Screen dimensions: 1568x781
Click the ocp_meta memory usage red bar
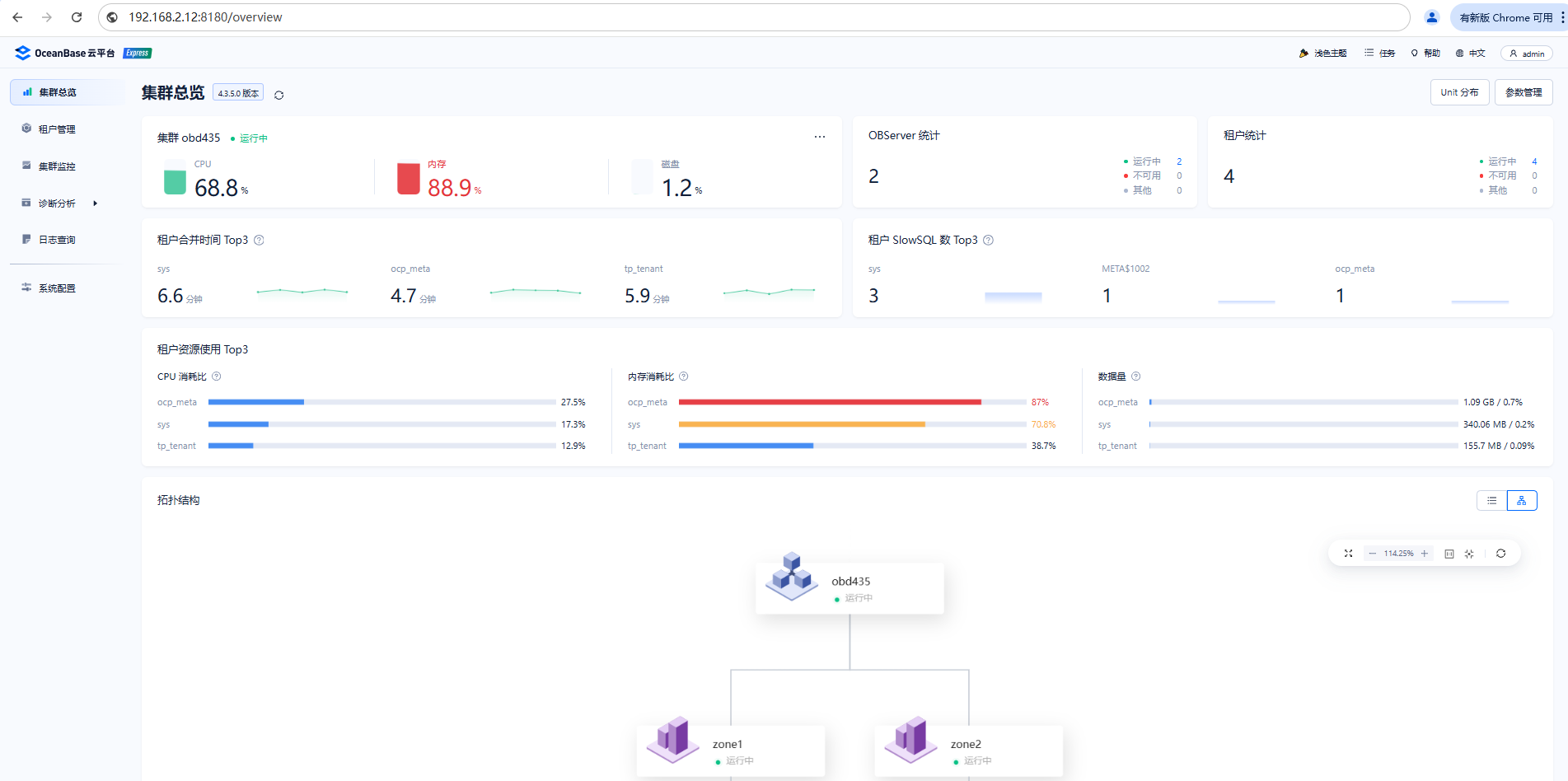click(829, 402)
